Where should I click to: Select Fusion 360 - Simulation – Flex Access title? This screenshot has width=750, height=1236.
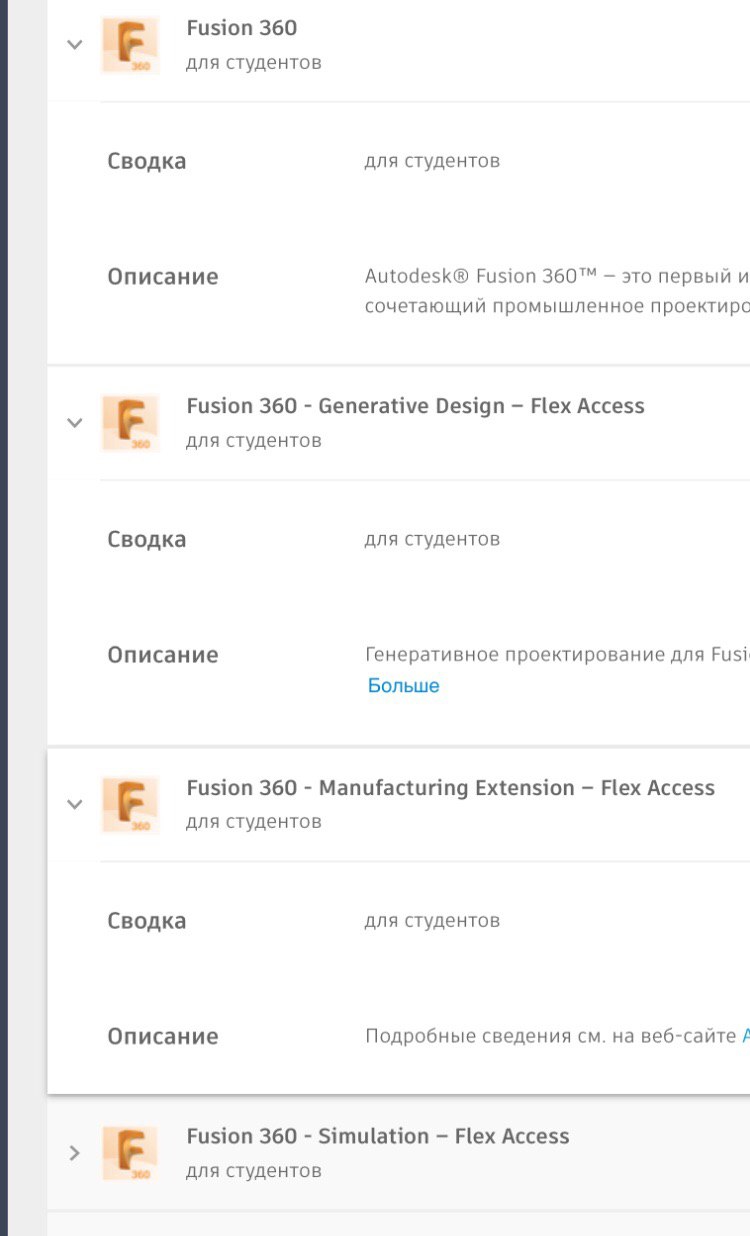point(378,1136)
